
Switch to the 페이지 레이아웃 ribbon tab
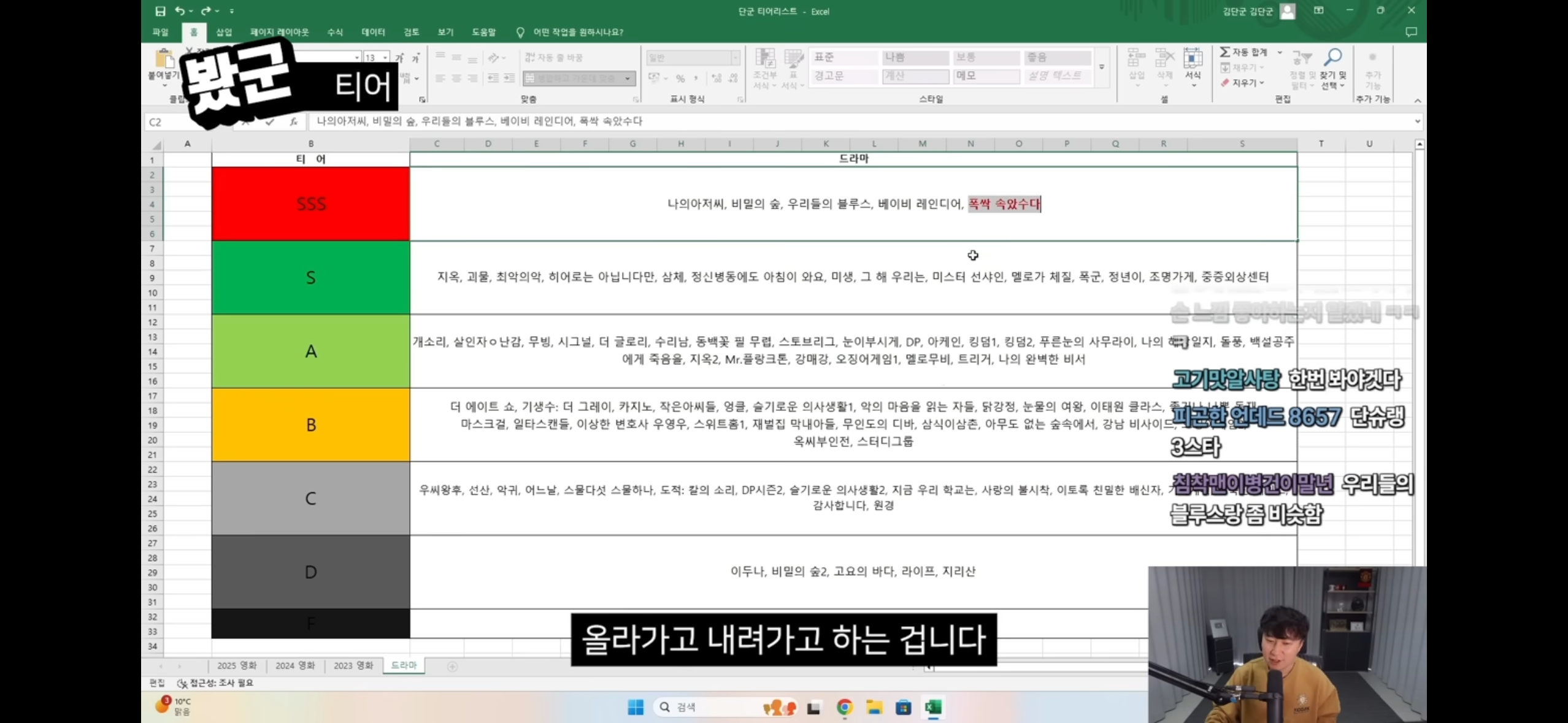(x=279, y=32)
